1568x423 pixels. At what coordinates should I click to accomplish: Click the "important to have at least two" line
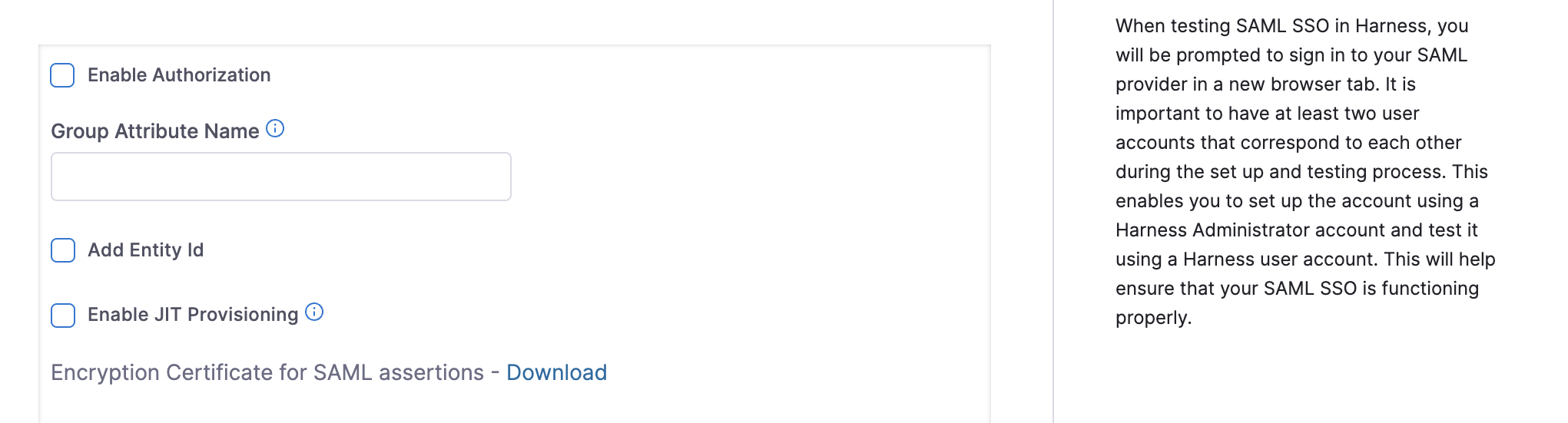coord(1267,114)
